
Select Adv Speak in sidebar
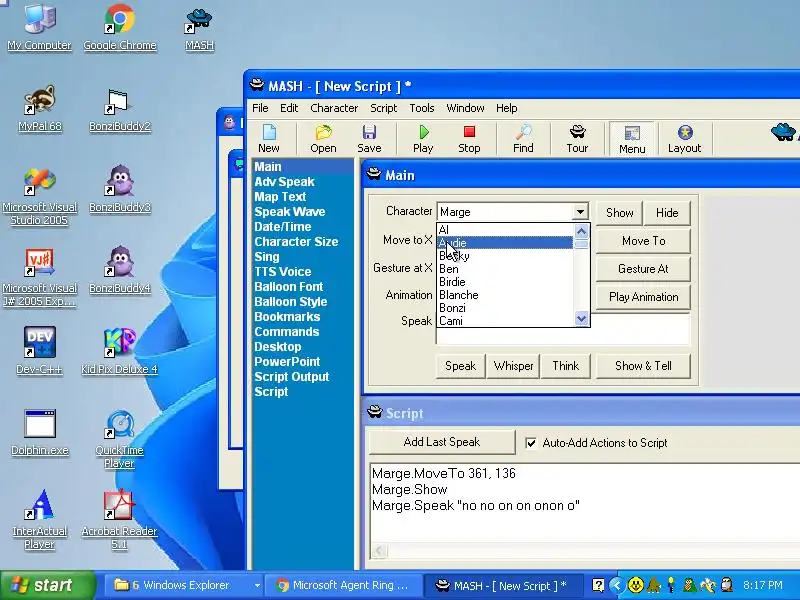(284, 182)
